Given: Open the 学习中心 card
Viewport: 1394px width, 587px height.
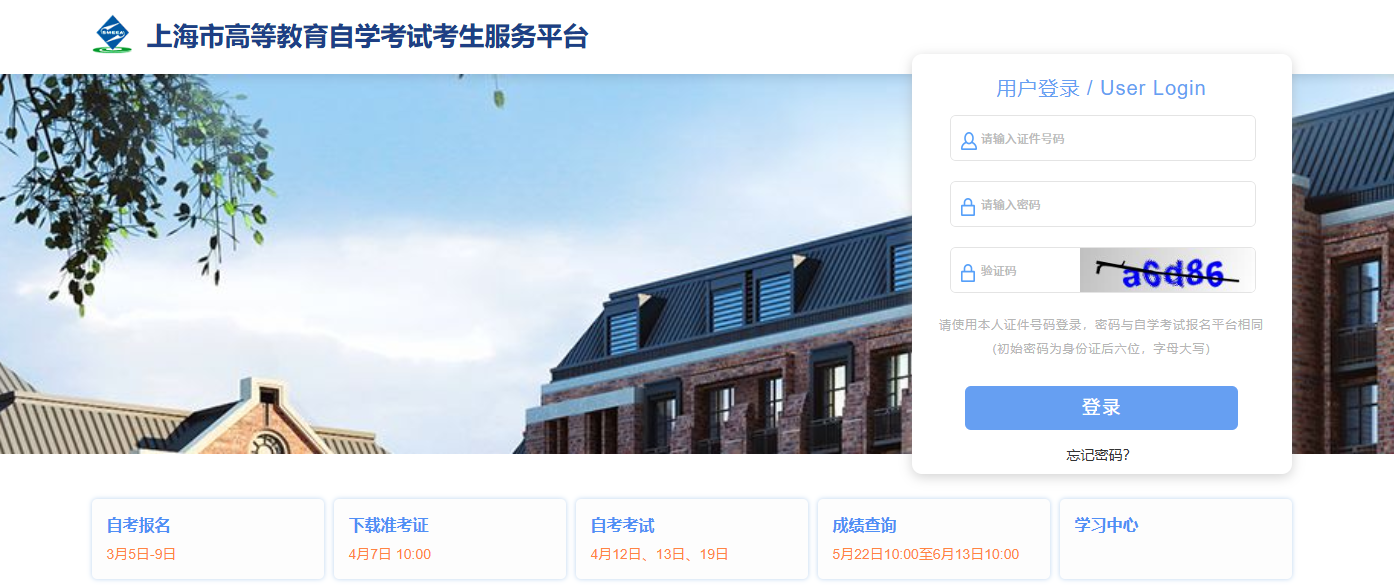Looking at the screenshot, I should [x=1176, y=539].
